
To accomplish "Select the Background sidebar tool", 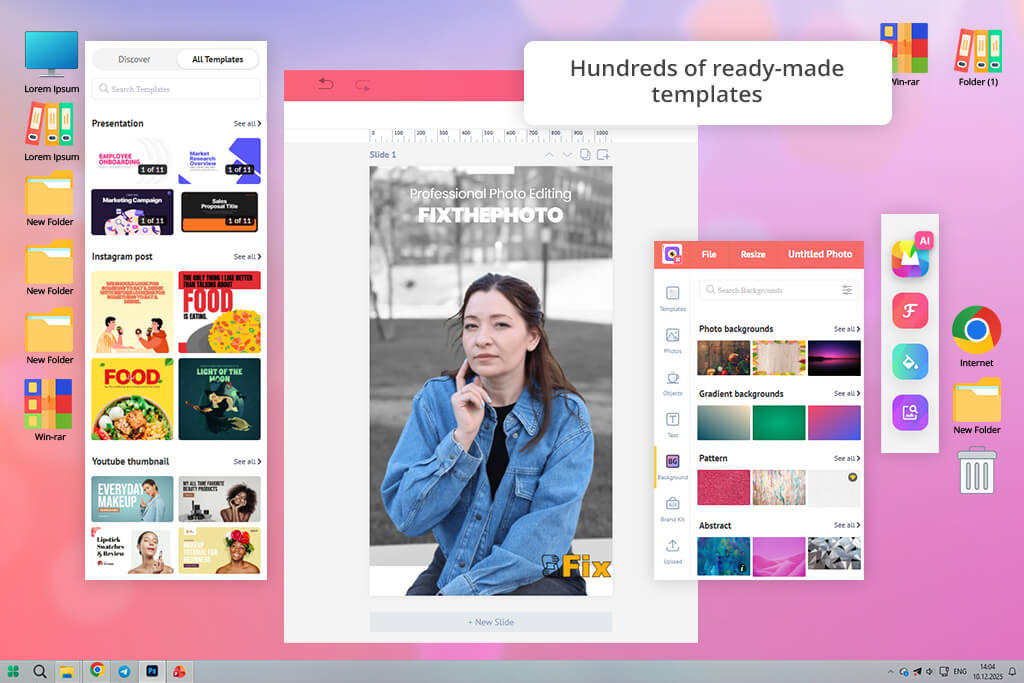I will pyautogui.click(x=673, y=468).
